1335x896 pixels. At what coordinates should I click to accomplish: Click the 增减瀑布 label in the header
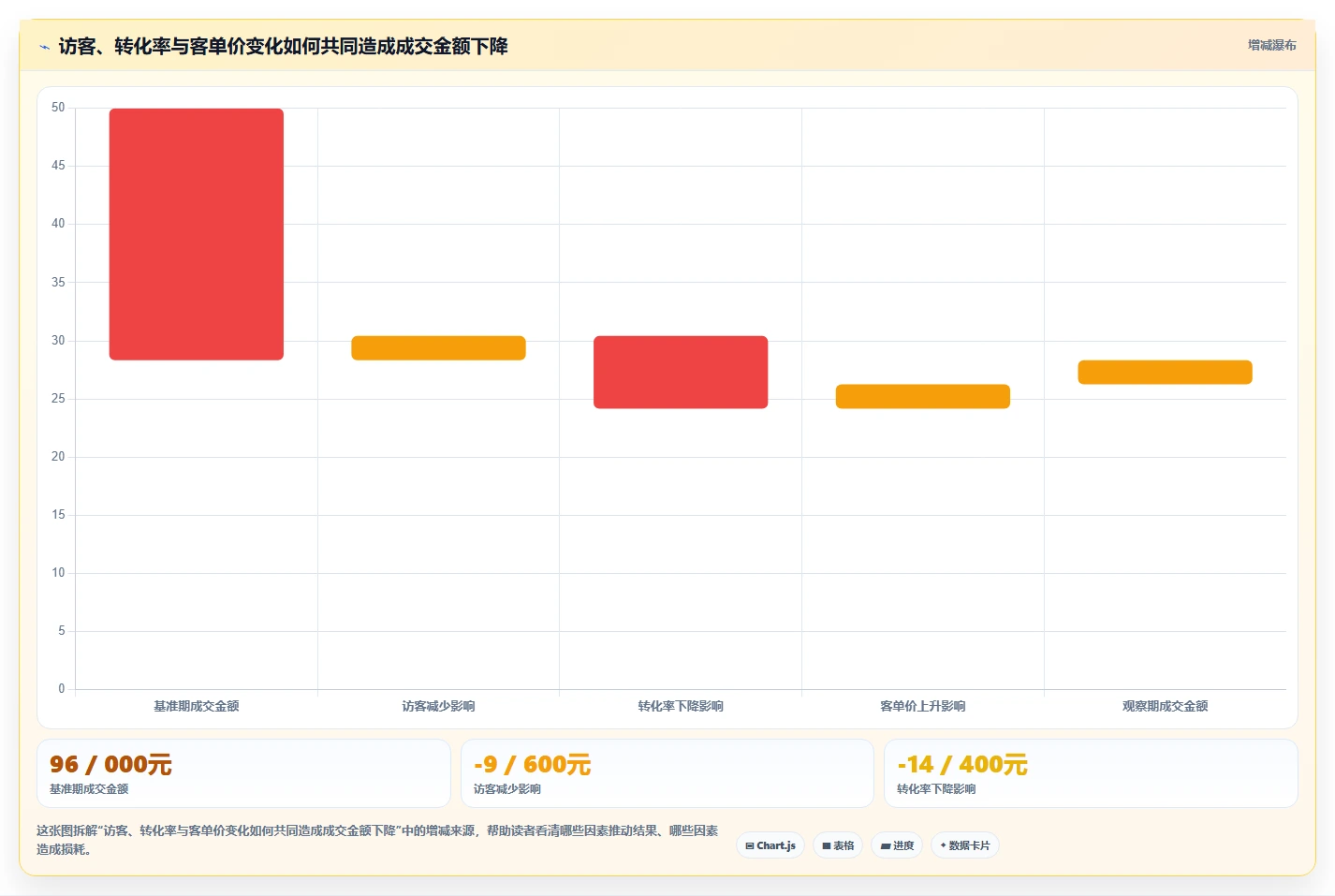[x=1271, y=45]
